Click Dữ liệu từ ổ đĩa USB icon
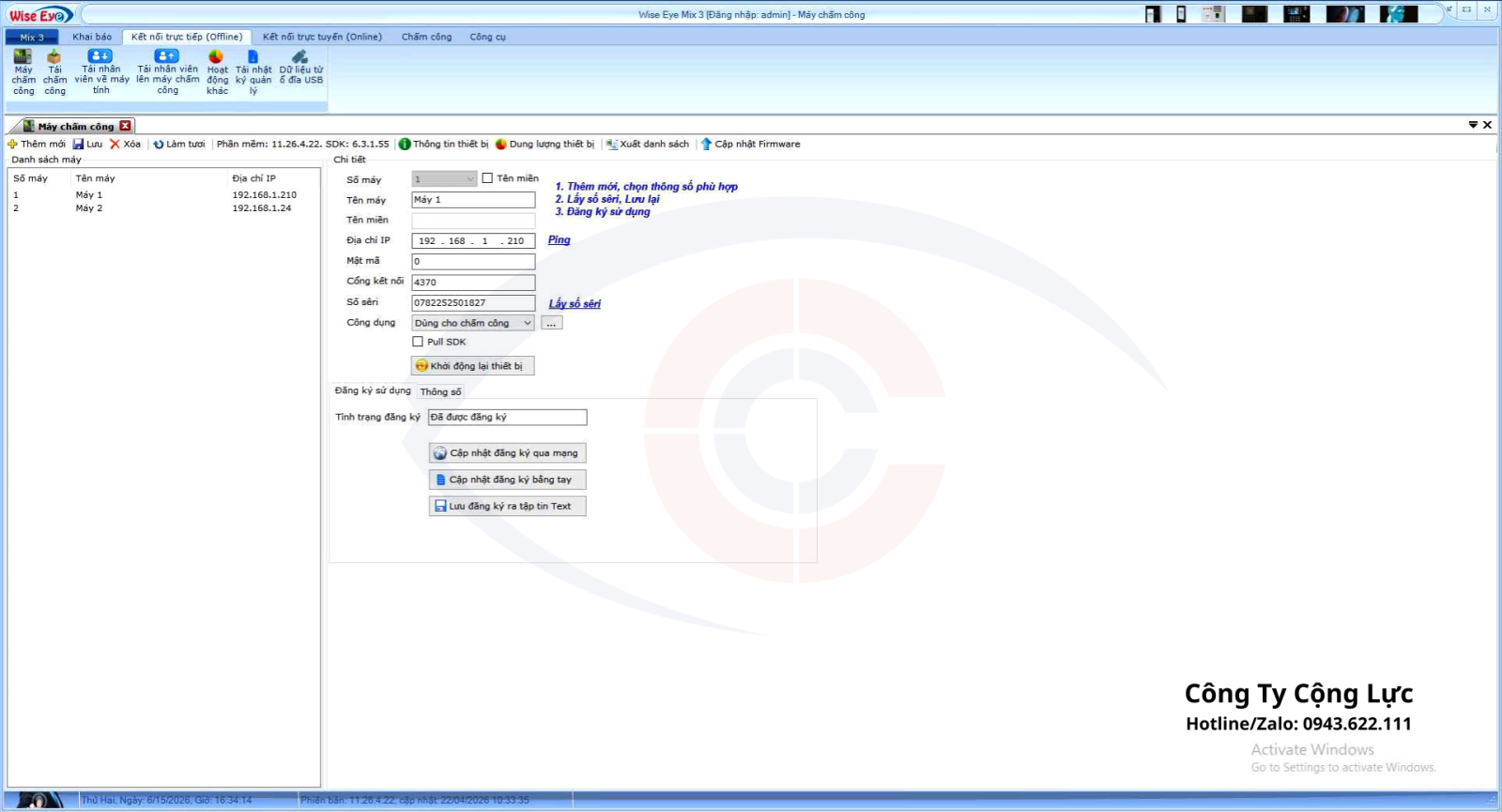This screenshot has height=812, width=1502. tap(300, 56)
